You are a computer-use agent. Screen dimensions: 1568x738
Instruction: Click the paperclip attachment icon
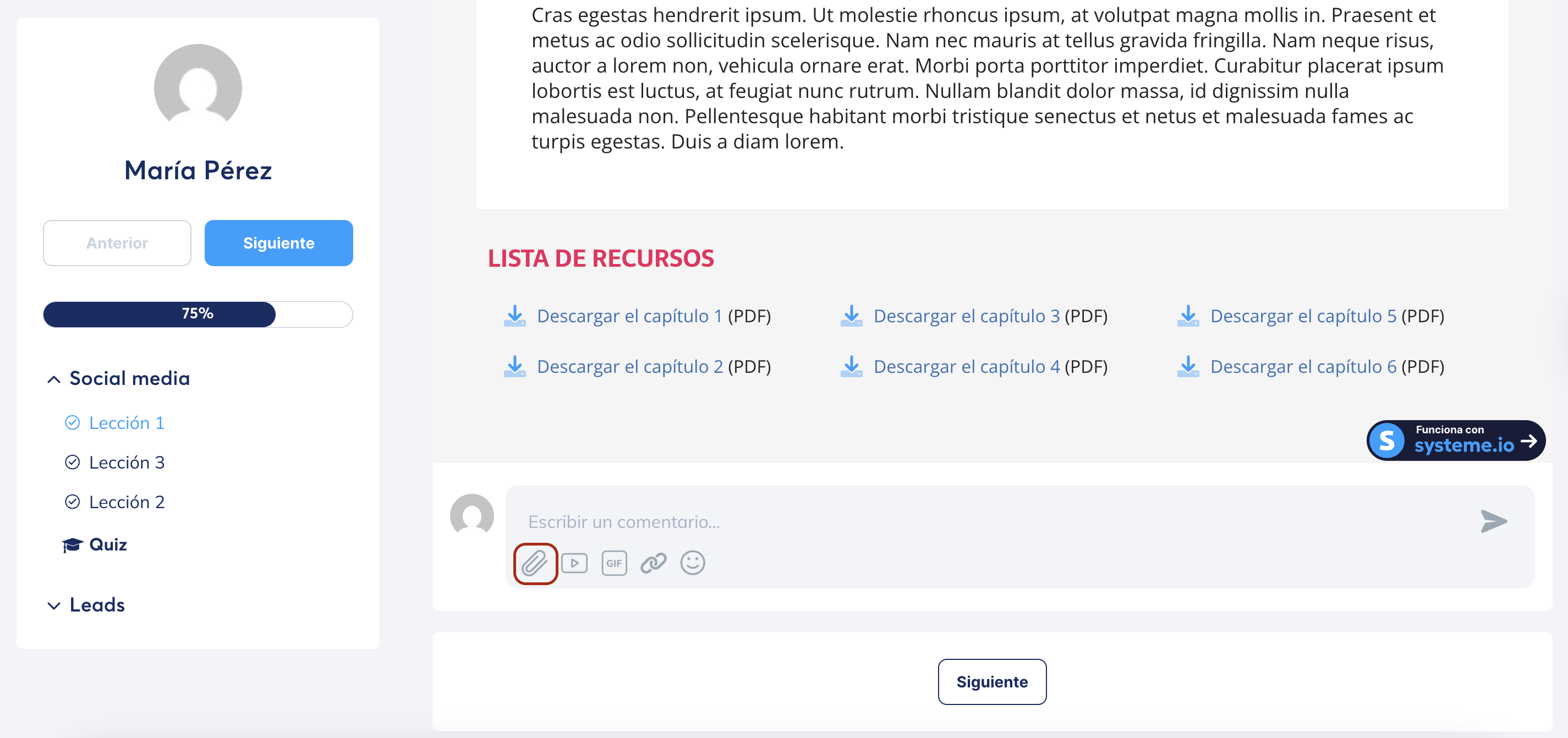coord(534,563)
